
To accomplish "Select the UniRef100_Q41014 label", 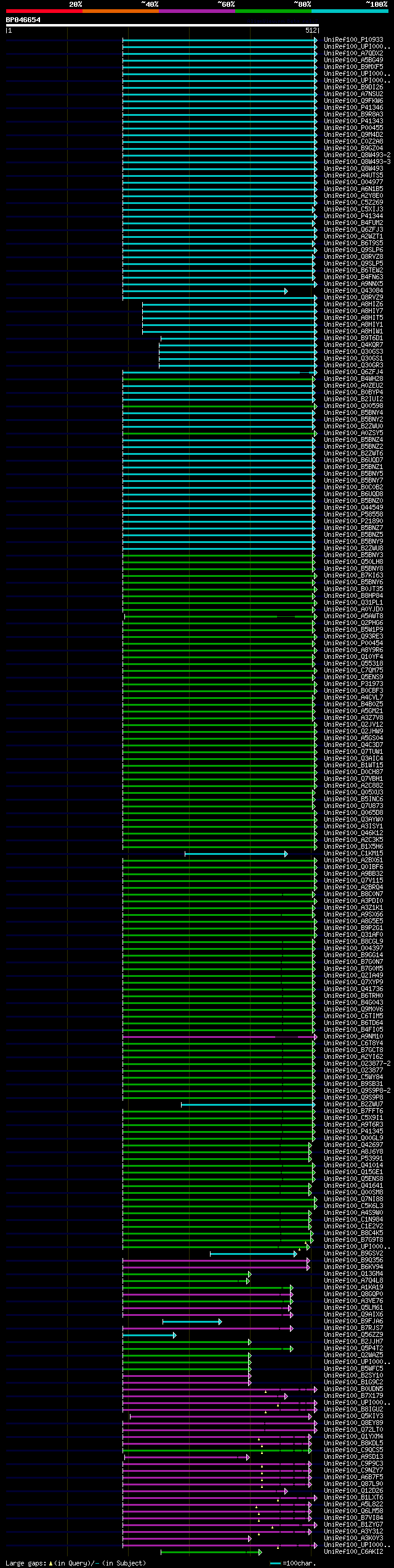I will point(353,1166).
